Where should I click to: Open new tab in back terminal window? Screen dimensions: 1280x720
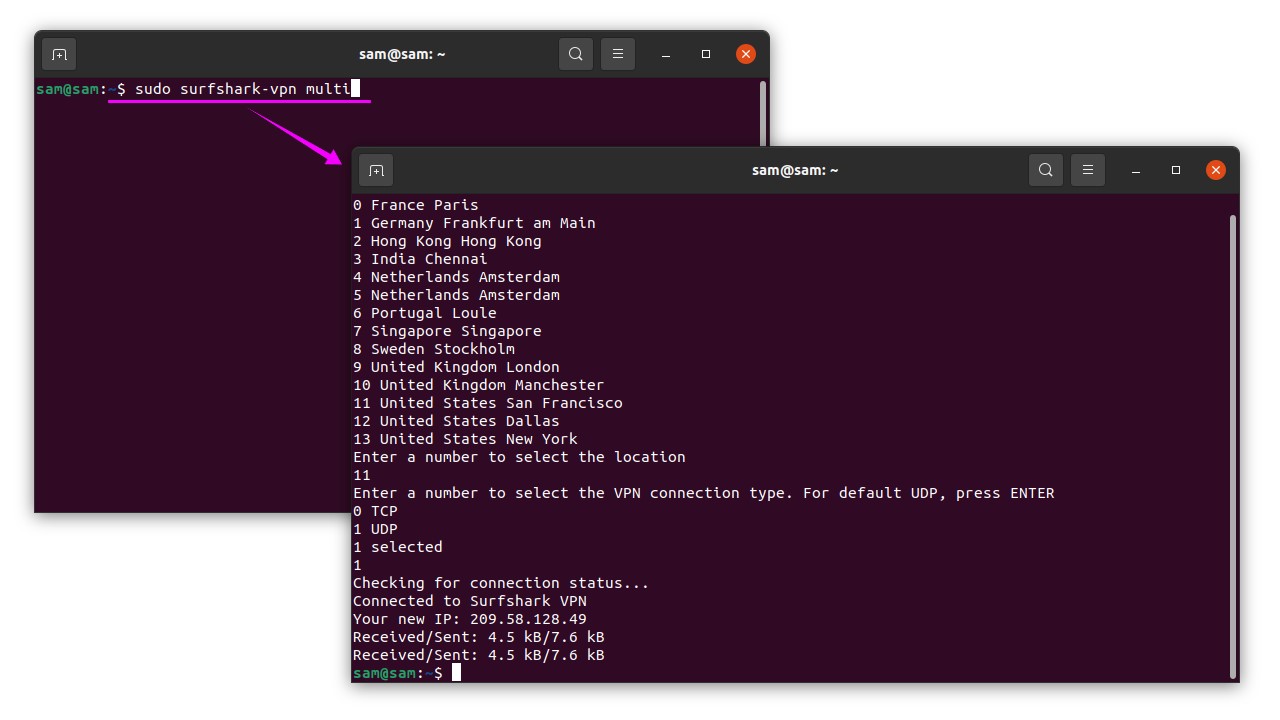pyautogui.click(x=59, y=54)
